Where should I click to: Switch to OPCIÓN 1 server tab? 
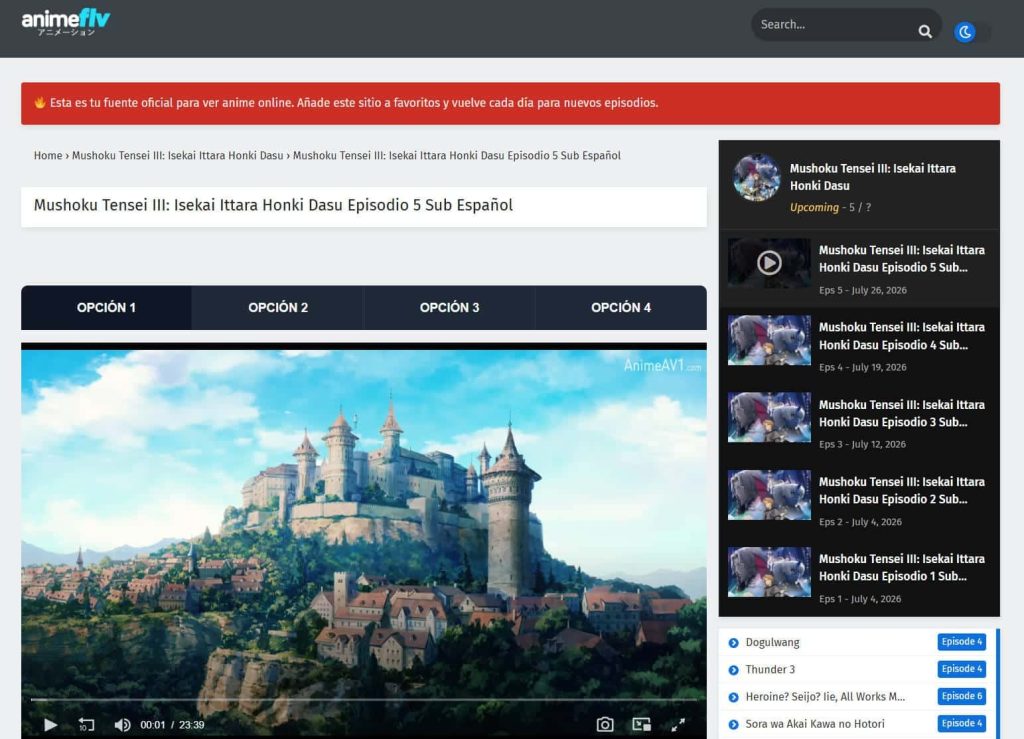pos(106,307)
